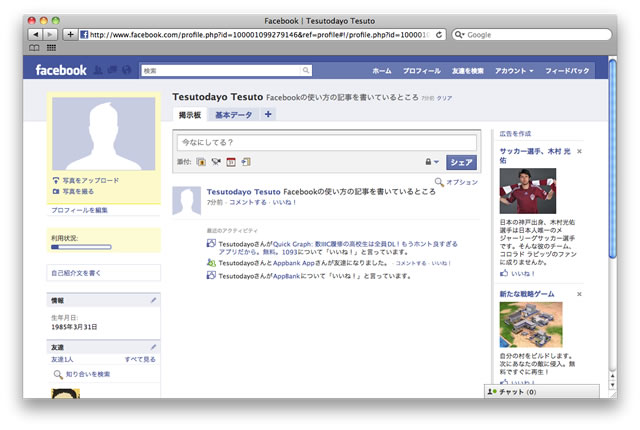Switch to the 掲示板 tab
Screen dimensions: 640x430
[x=190, y=115]
